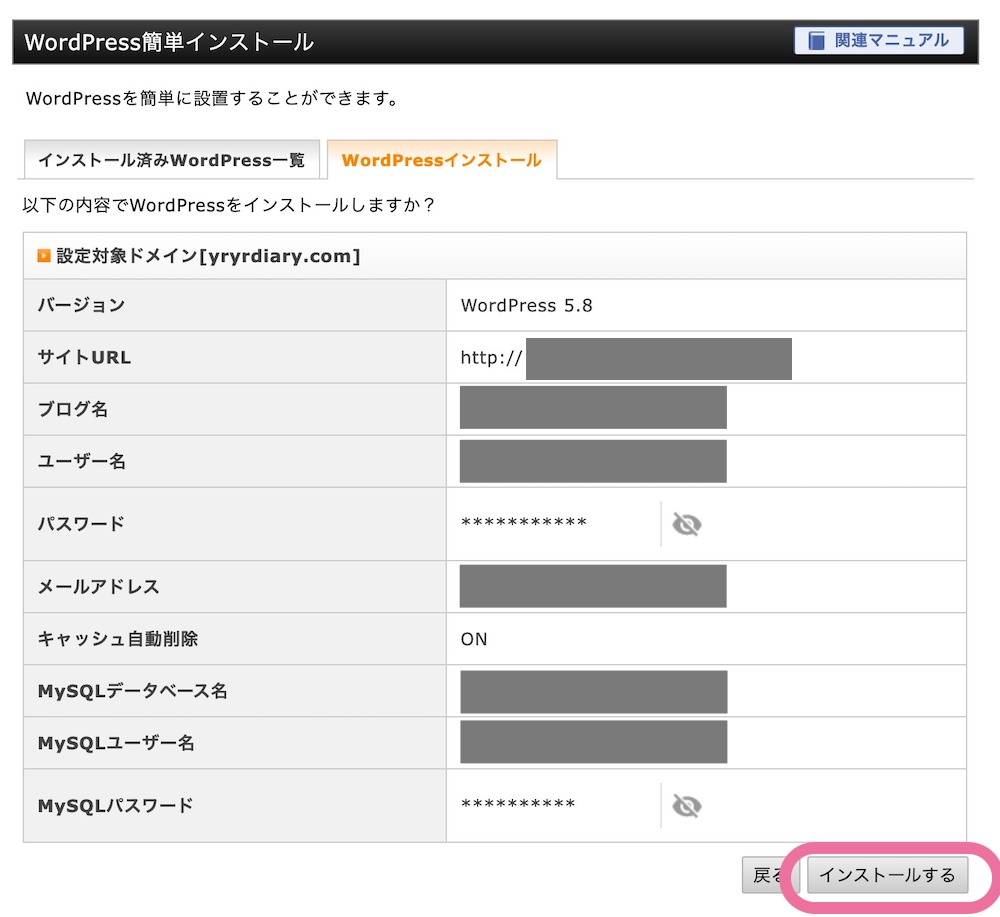Click the masked MySQLパスワード asterisks
1000x917 pixels.
[x=518, y=804]
